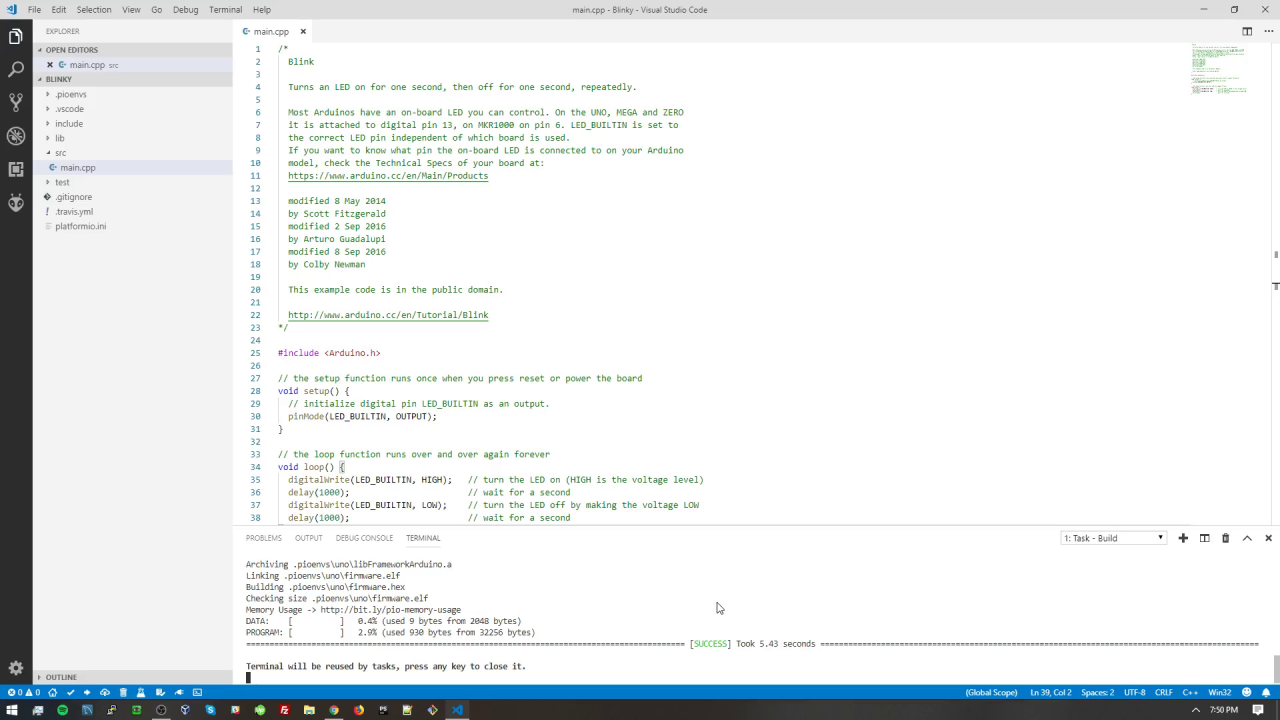
Task: Switch to the Problems panel tab
Action: 264,538
